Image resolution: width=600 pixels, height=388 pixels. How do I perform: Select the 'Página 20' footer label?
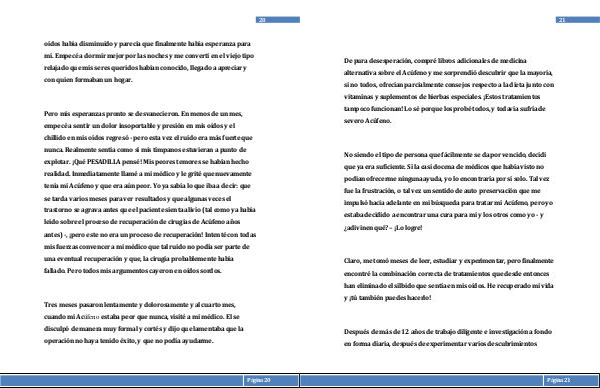258,380
